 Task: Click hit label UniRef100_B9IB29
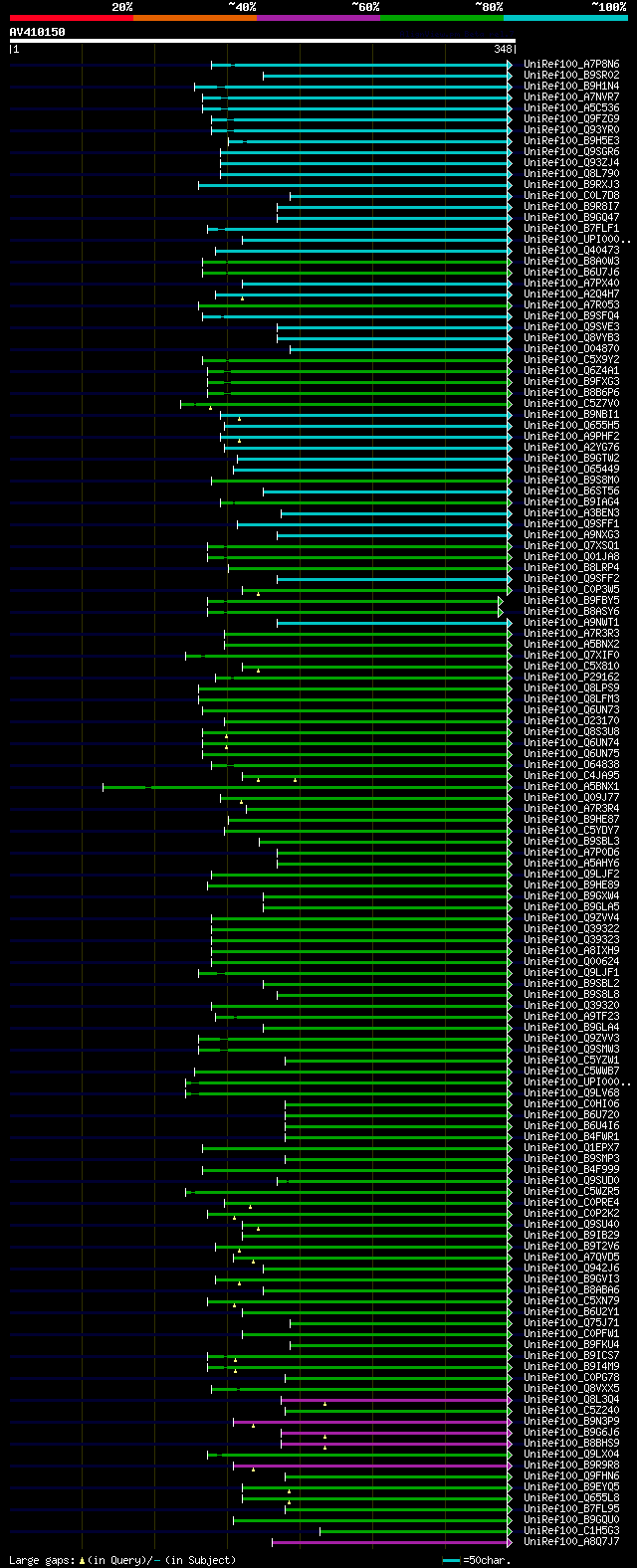[x=571, y=1236]
